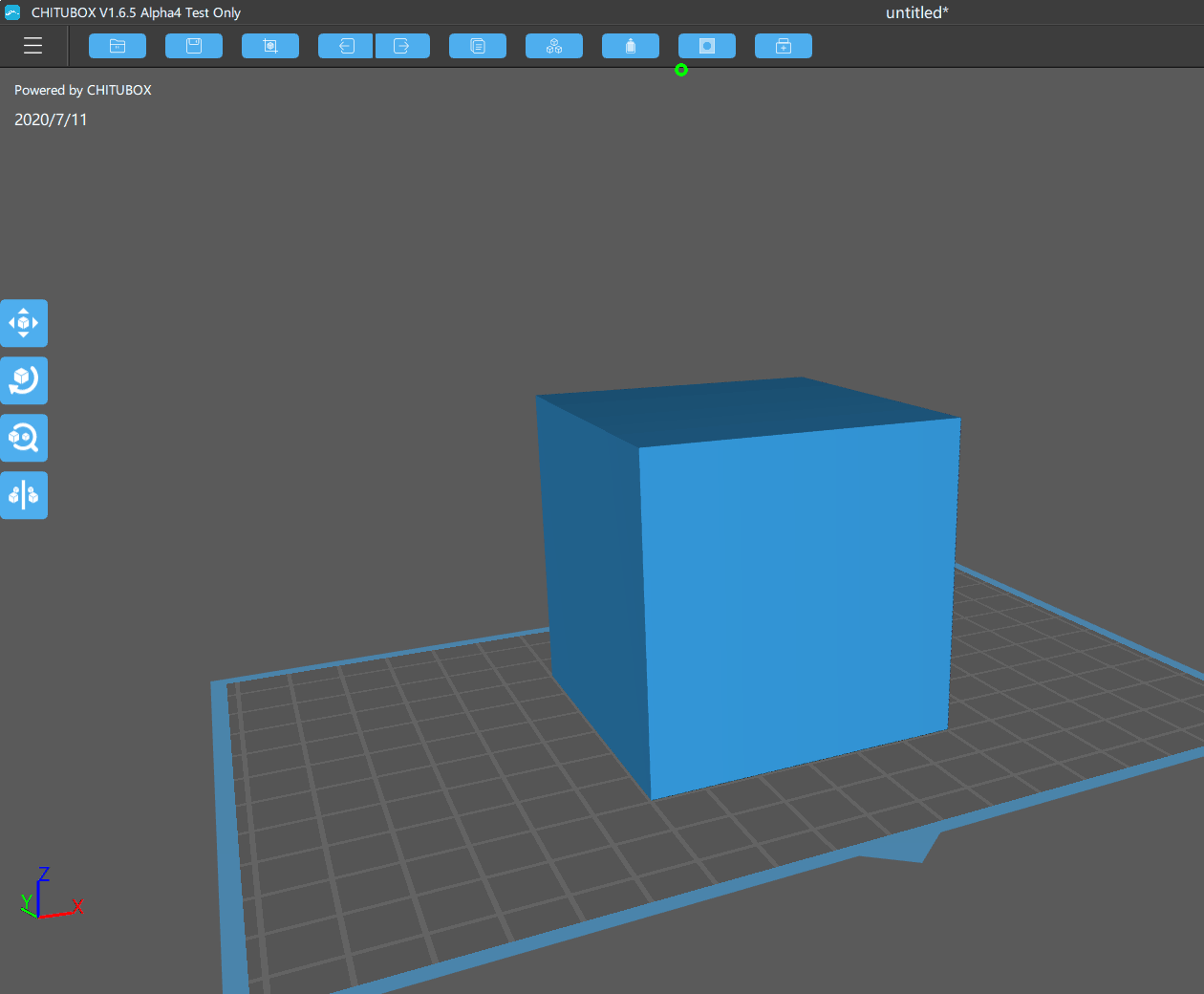Open the Hollow tool with the cubes icon
This screenshot has height=994, width=1204.
[x=553, y=45]
